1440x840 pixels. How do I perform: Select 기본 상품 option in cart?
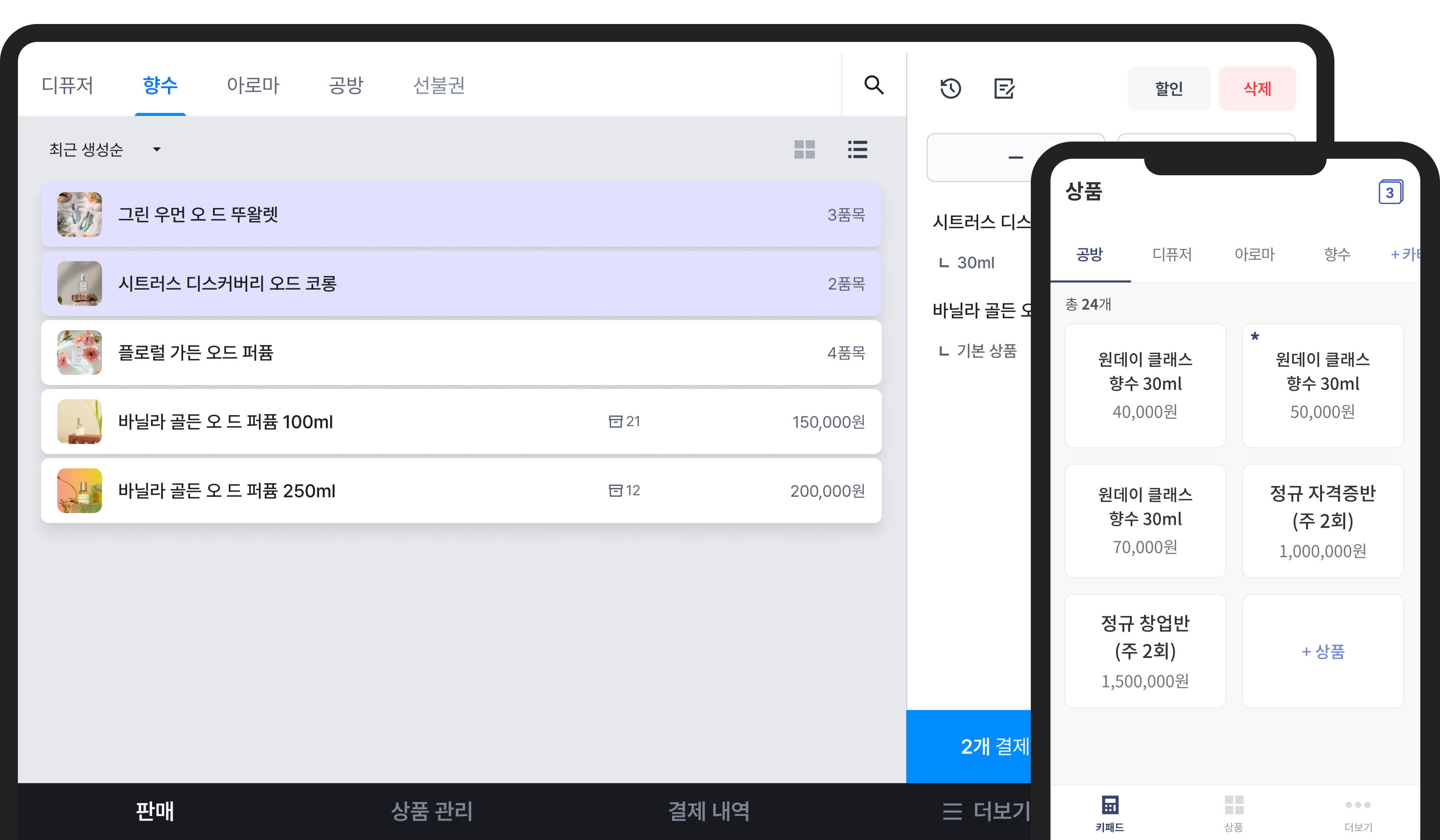[987, 350]
